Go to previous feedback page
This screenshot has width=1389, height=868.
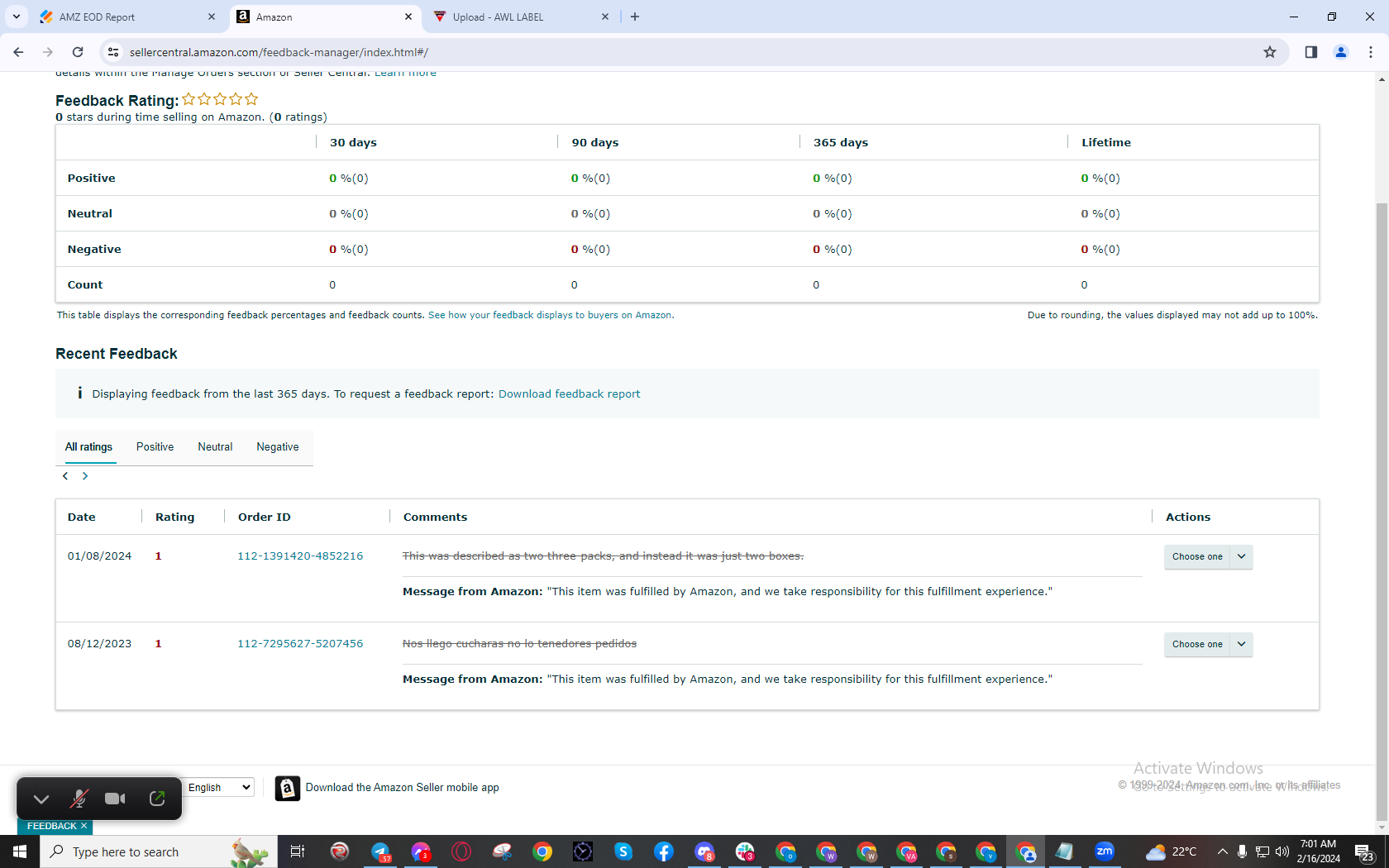[65, 476]
